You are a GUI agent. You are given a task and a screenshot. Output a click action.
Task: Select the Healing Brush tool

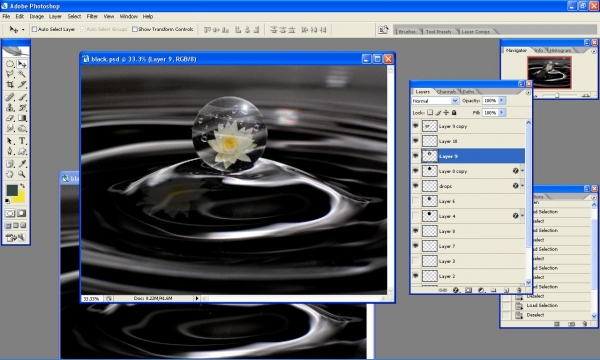pyautogui.click(x=10, y=98)
